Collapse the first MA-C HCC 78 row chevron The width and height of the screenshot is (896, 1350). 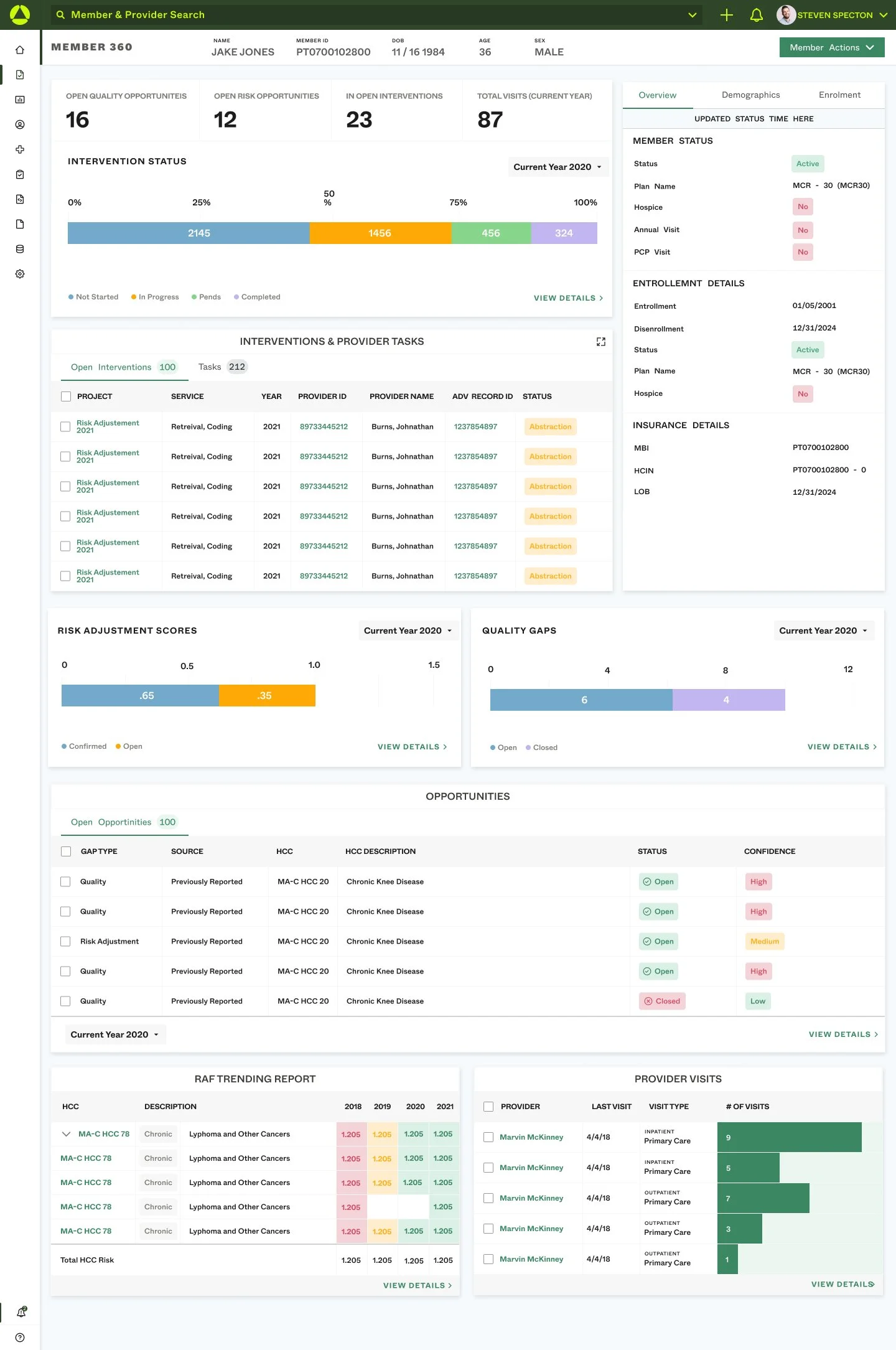66,1134
